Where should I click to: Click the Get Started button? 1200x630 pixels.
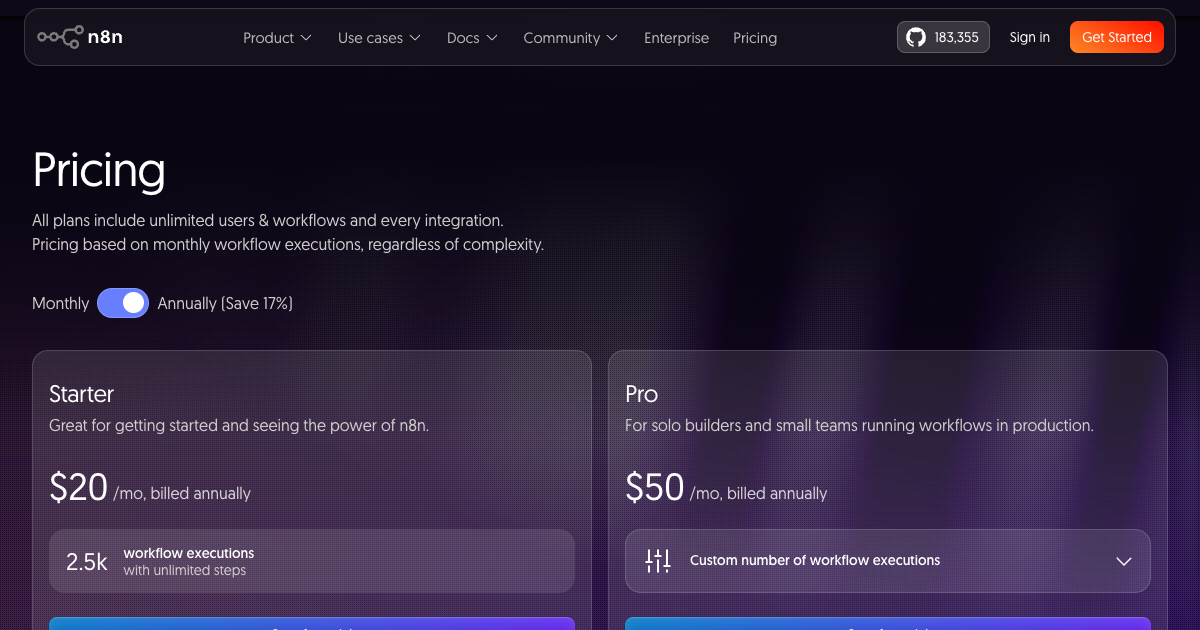(1116, 37)
